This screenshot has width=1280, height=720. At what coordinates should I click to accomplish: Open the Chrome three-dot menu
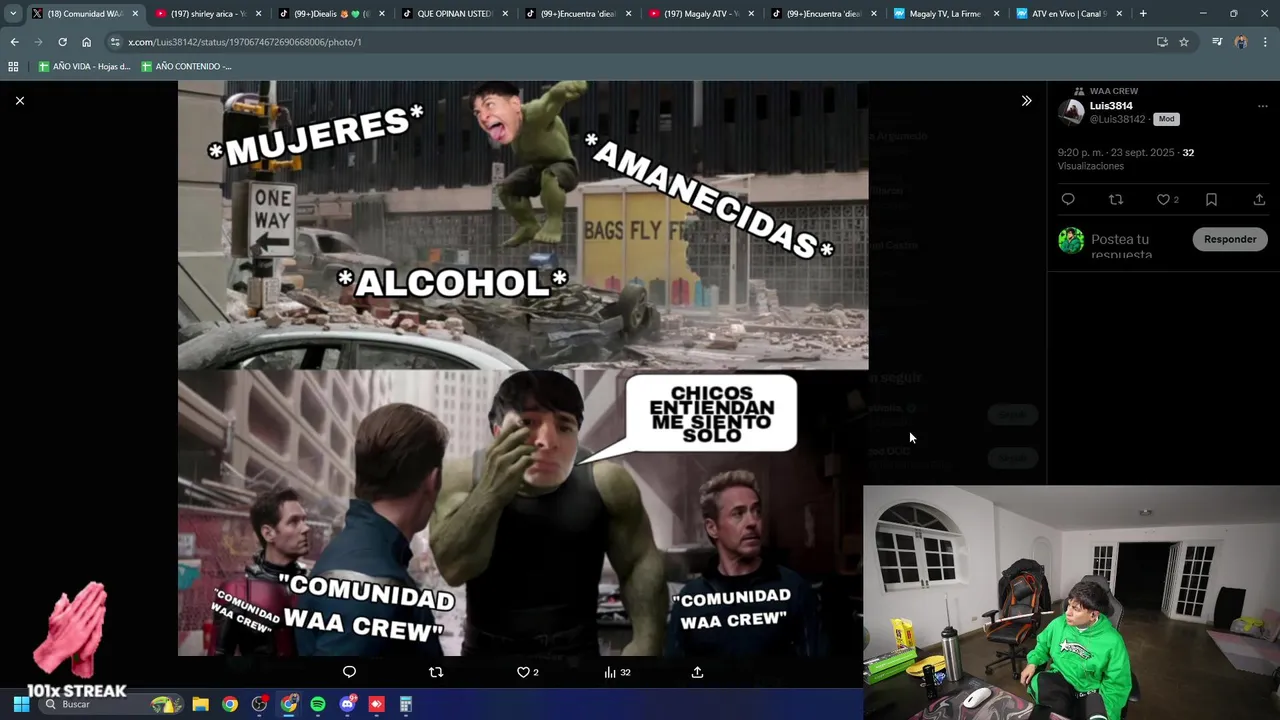[1265, 42]
